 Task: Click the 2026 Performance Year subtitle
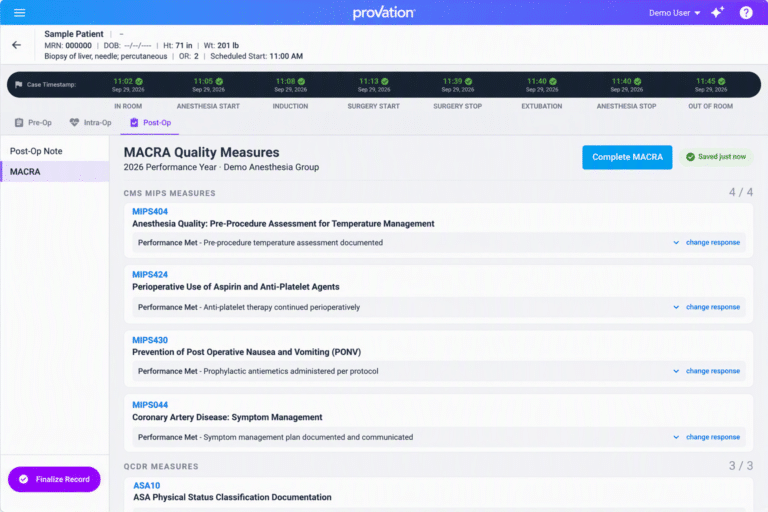coord(221,167)
